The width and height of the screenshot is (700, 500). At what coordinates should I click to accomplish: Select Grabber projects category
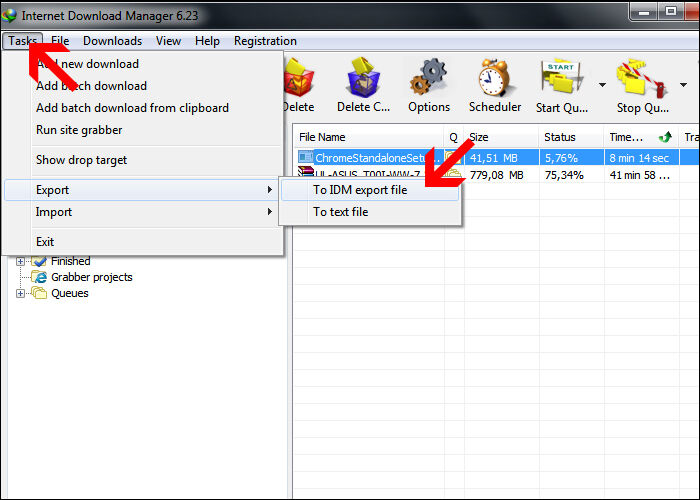92,277
